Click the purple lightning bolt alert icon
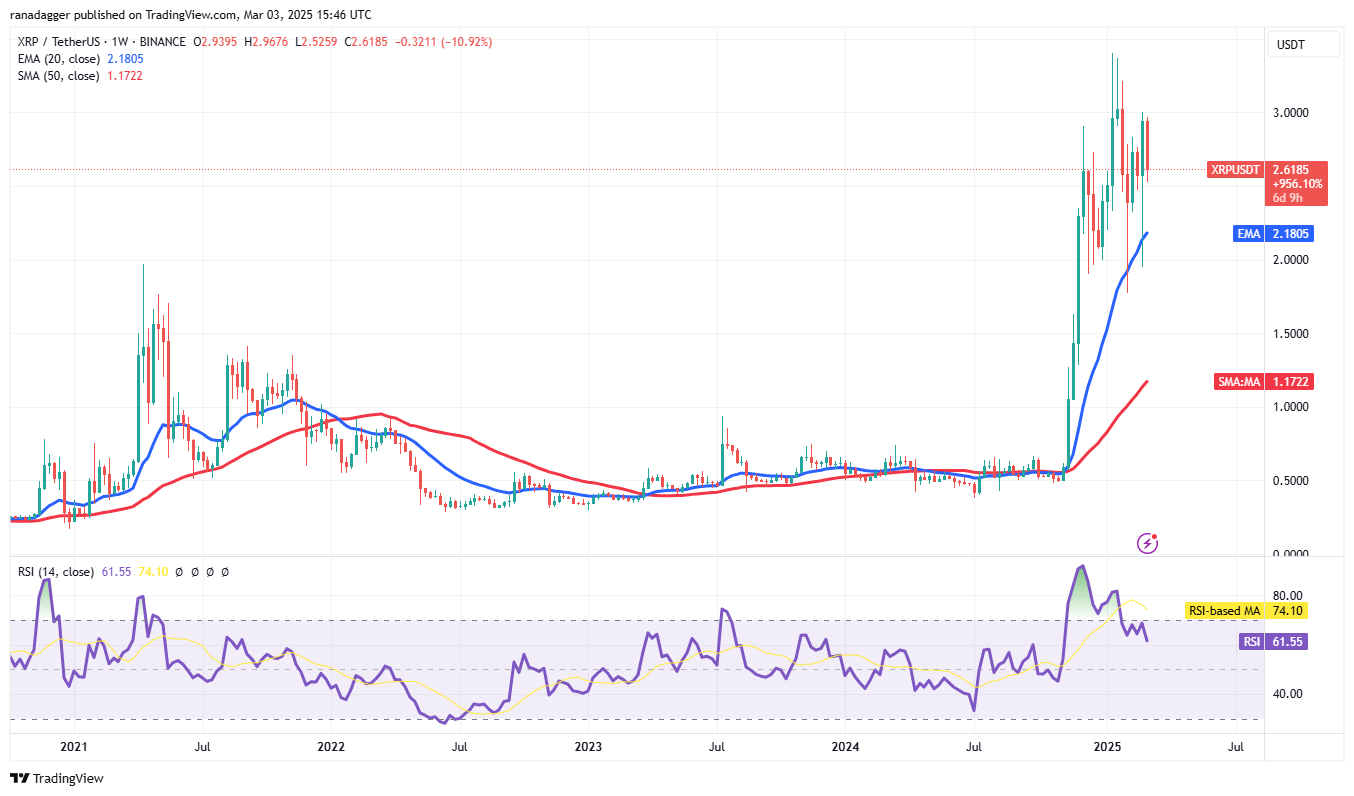Viewport: 1354px width, 796px height. click(1149, 543)
